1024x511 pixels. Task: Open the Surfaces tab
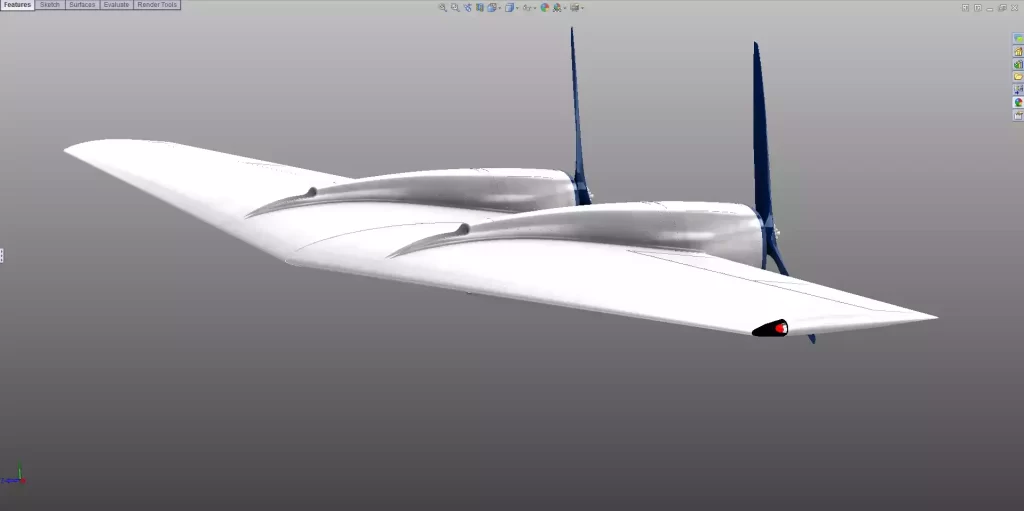(x=82, y=5)
